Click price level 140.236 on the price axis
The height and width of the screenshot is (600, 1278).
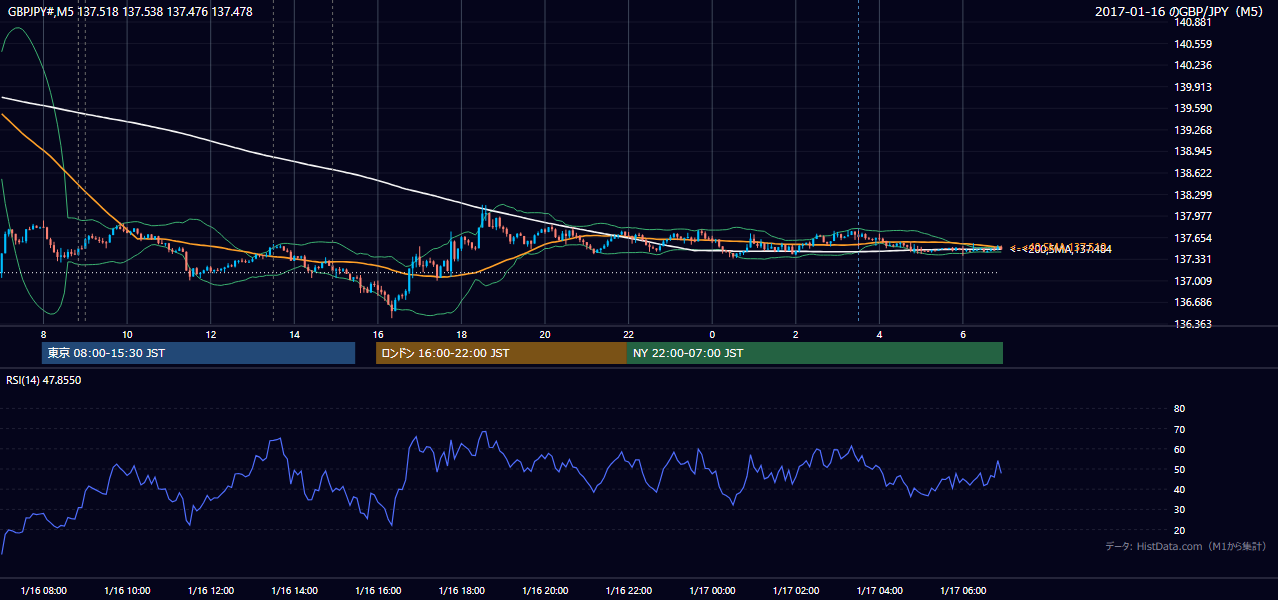1193,65
